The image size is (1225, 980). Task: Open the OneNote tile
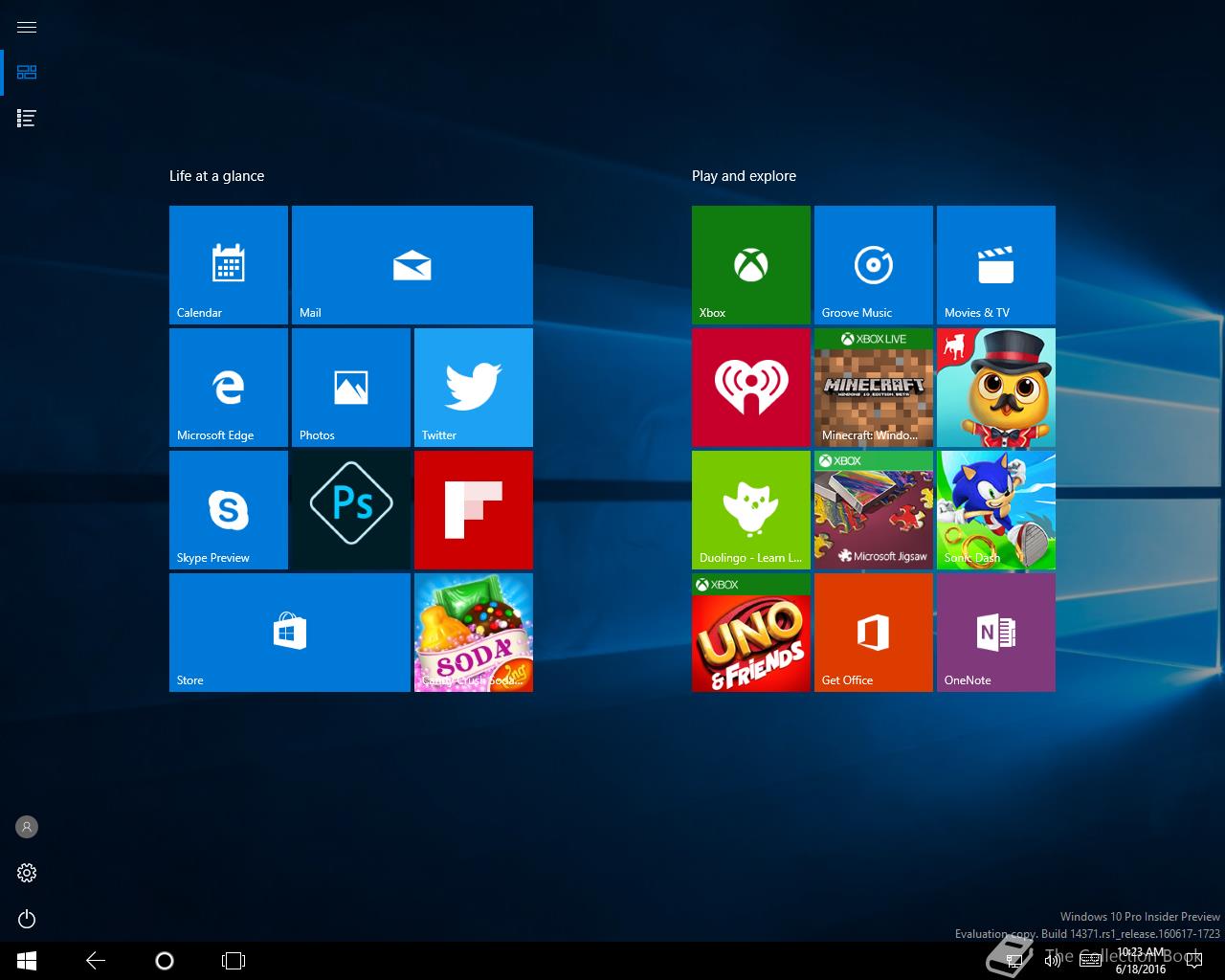tap(996, 633)
